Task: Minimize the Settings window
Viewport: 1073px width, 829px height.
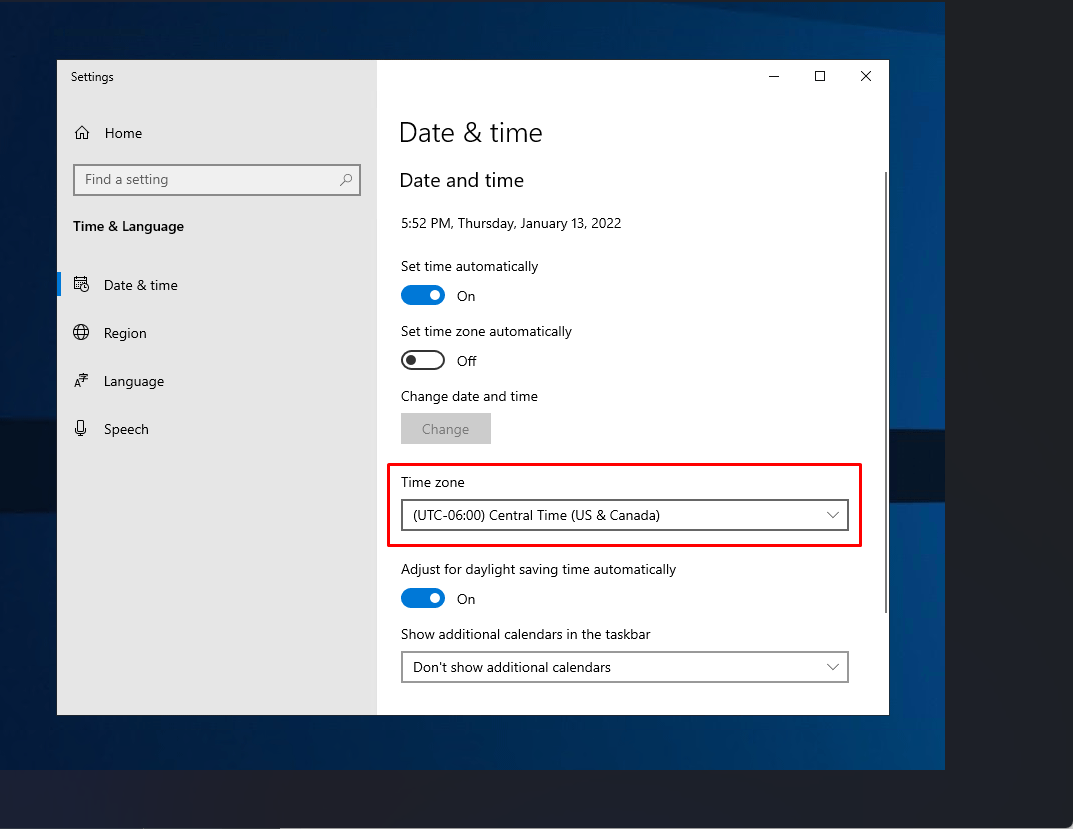Action: tap(774, 76)
